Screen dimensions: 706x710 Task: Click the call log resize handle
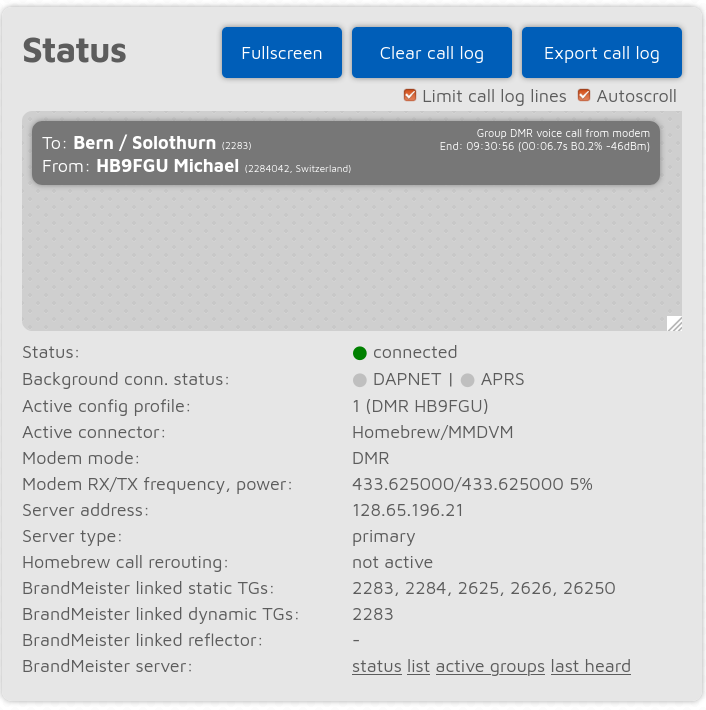coord(675,323)
